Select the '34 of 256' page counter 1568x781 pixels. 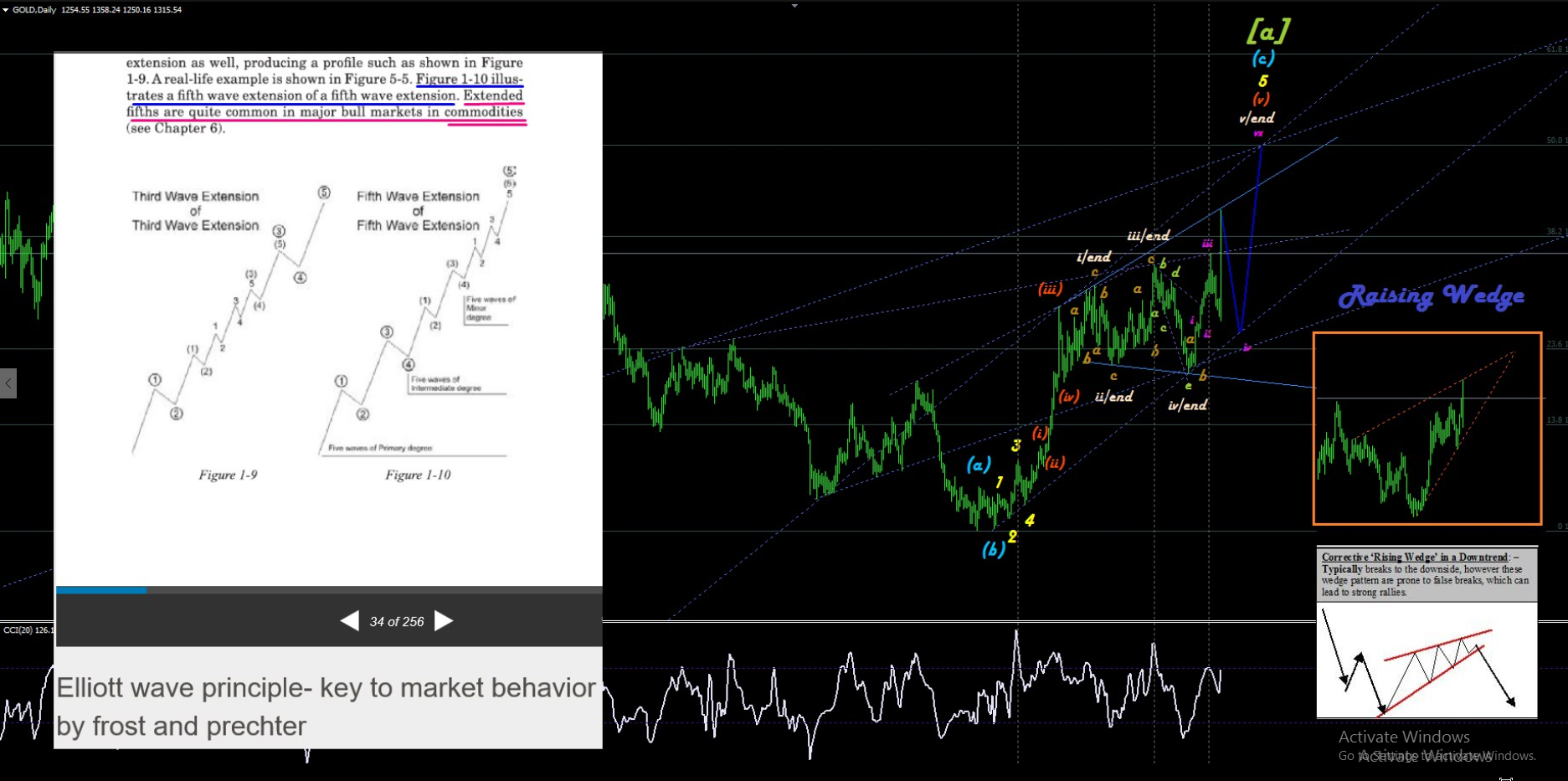click(397, 622)
